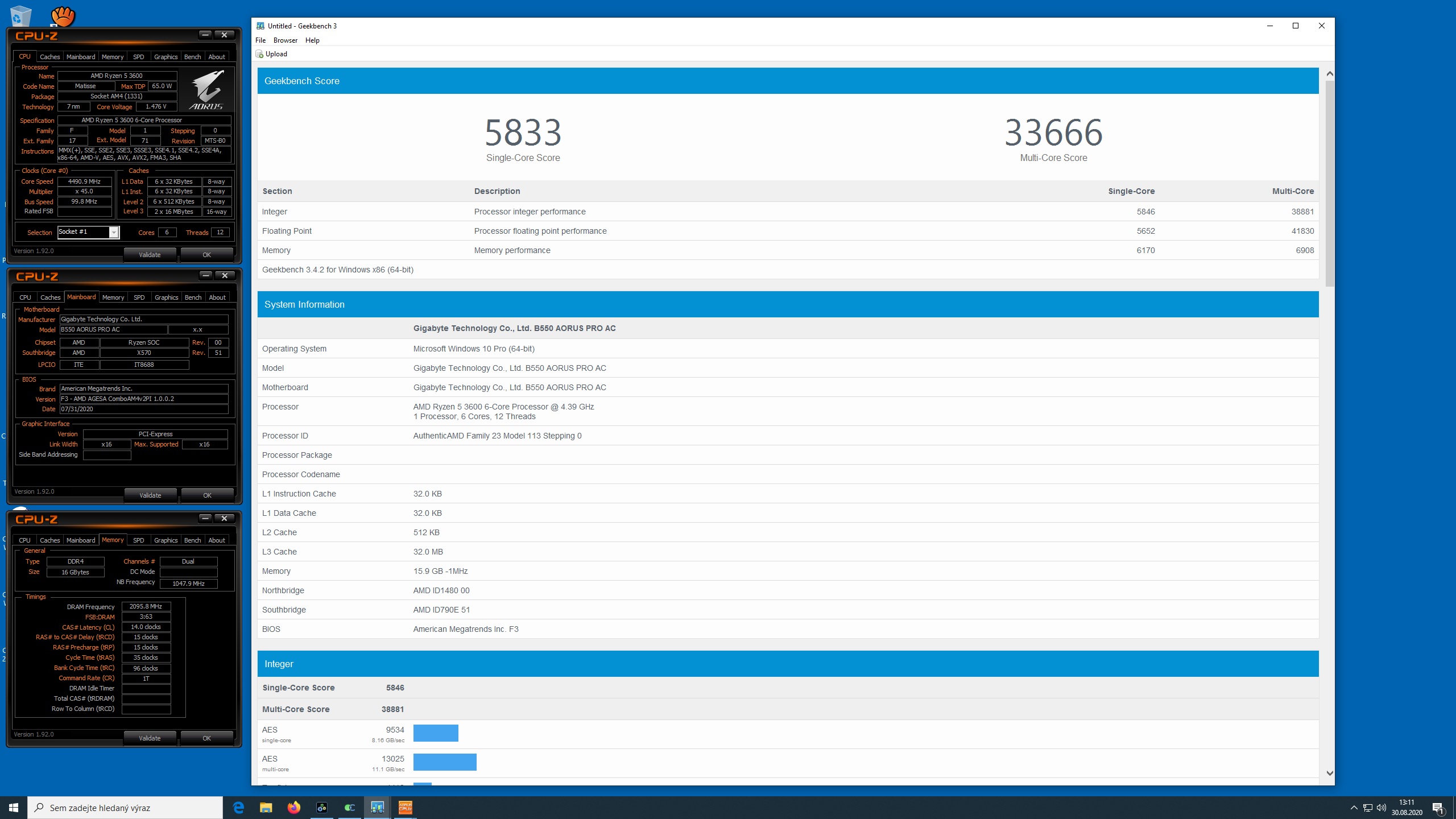Screen dimensions: 1456x819
Task: Maximize the Geekbench 3 window
Action: pyautogui.click(x=1296, y=26)
